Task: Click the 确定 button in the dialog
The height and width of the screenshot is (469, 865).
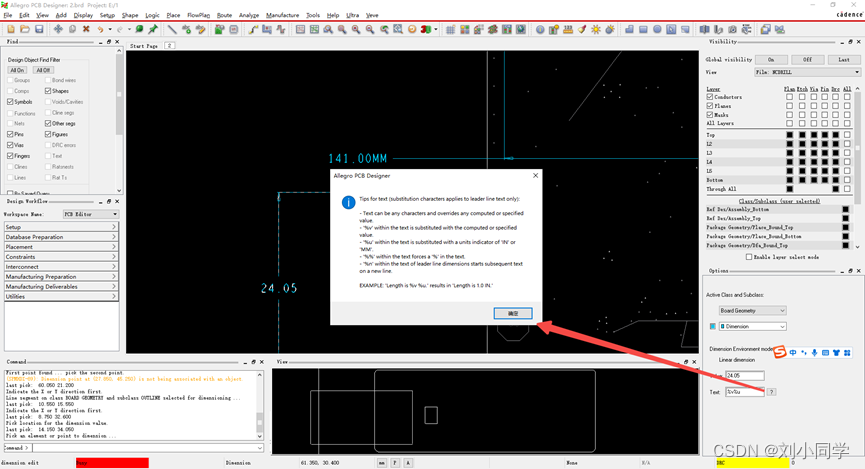Action: tap(513, 313)
